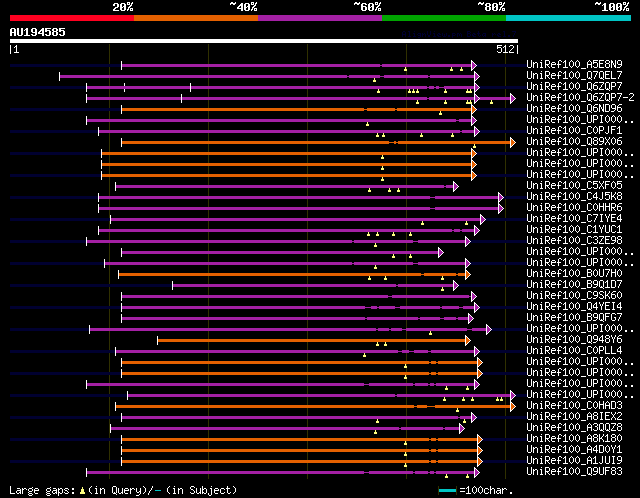The height and width of the screenshot is (498, 640).
Task: Click the arrowhead ending the UniRef100_A3QQZ8 alignment
Action: click(x=462, y=429)
